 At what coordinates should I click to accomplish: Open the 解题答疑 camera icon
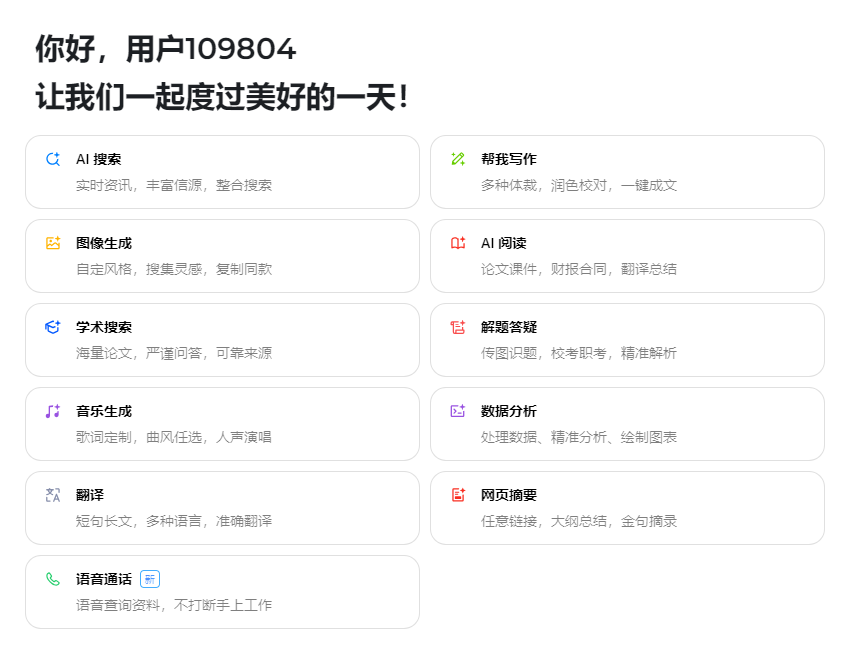pyautogui.click(x=457, y=326)
